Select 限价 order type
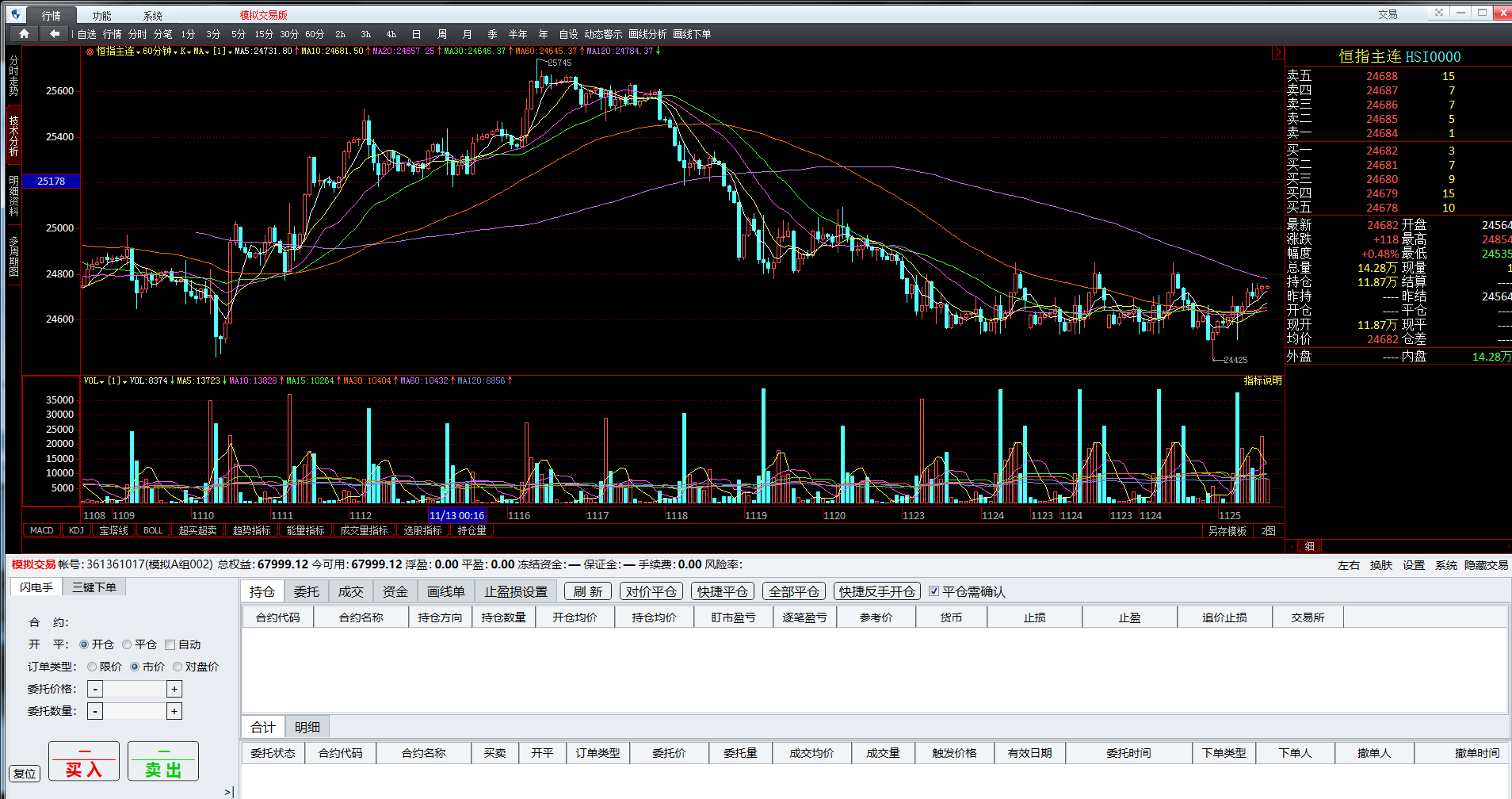1512x799 pixels. point(92,667)
